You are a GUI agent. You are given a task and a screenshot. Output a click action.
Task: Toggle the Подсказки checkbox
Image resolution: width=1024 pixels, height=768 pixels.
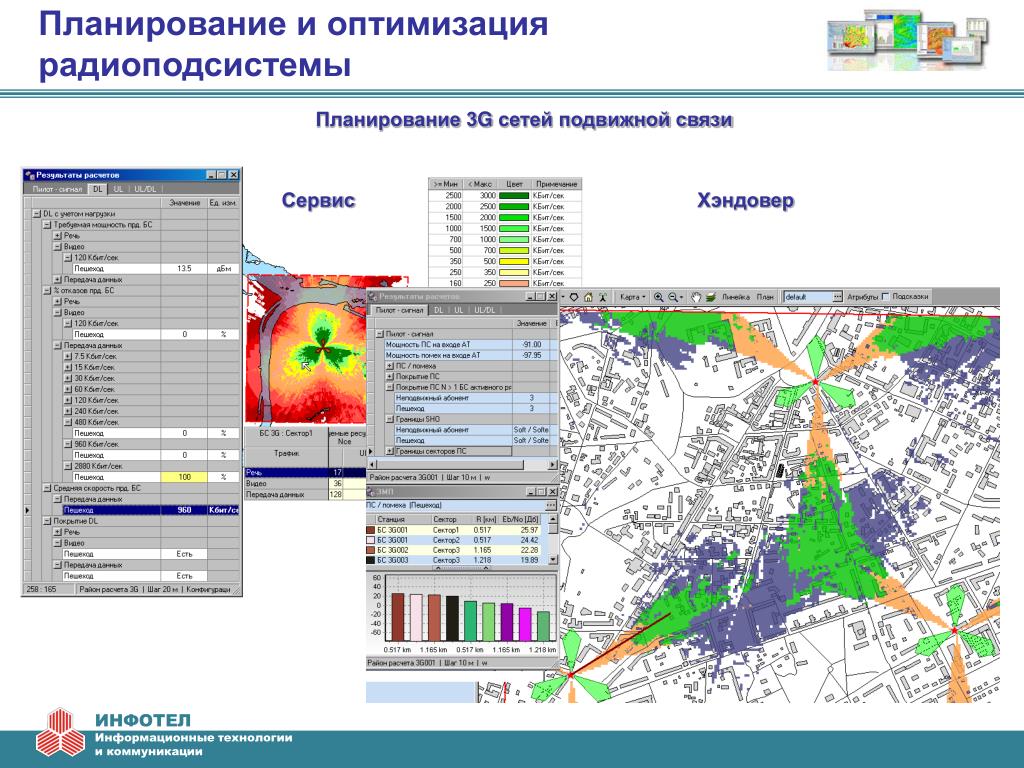[886, 296]
